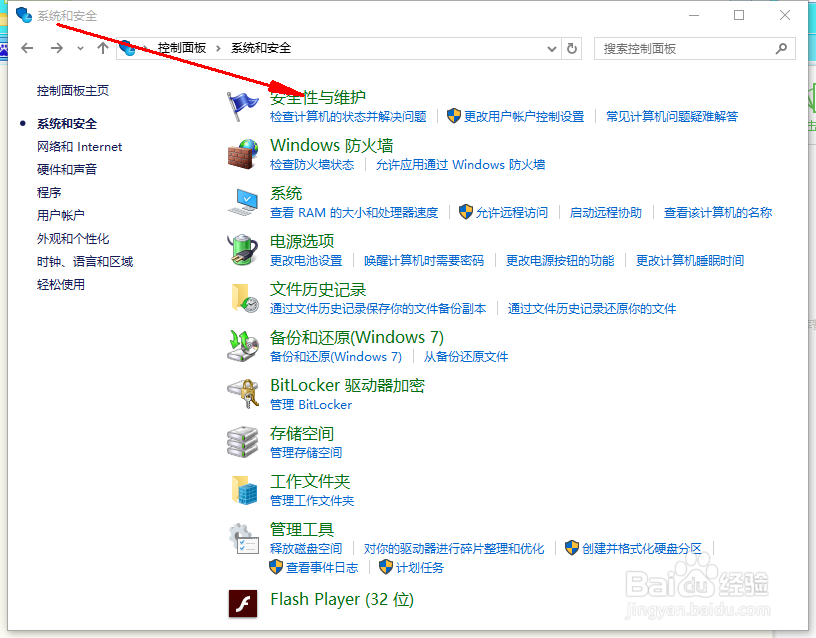The height and width of the screenshot is (638, 816).
Task: Open the 系统 heading link
Action: pyautogui.click(x=286, y=193)
